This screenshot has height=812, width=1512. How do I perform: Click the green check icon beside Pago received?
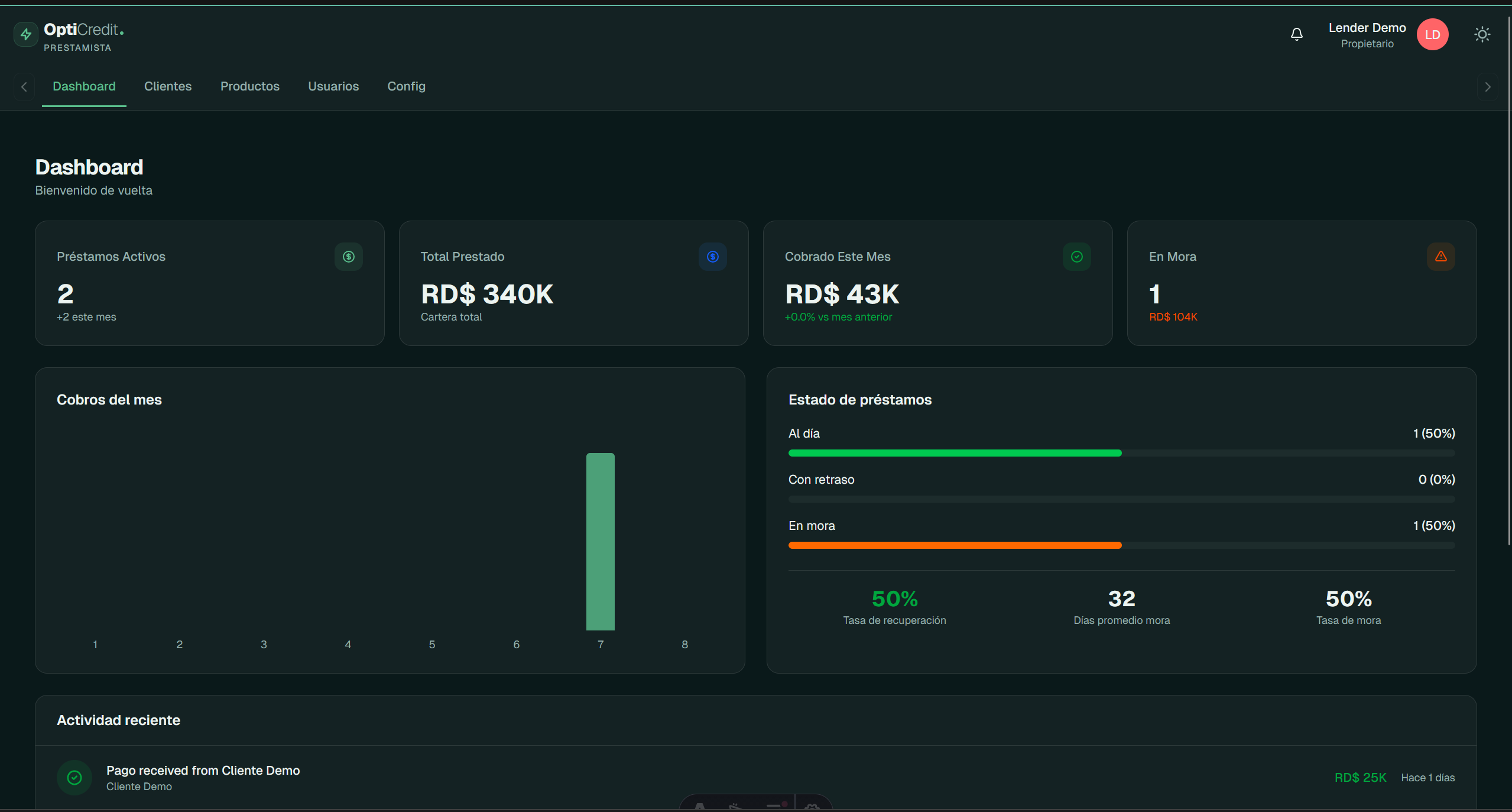(74, 778)
